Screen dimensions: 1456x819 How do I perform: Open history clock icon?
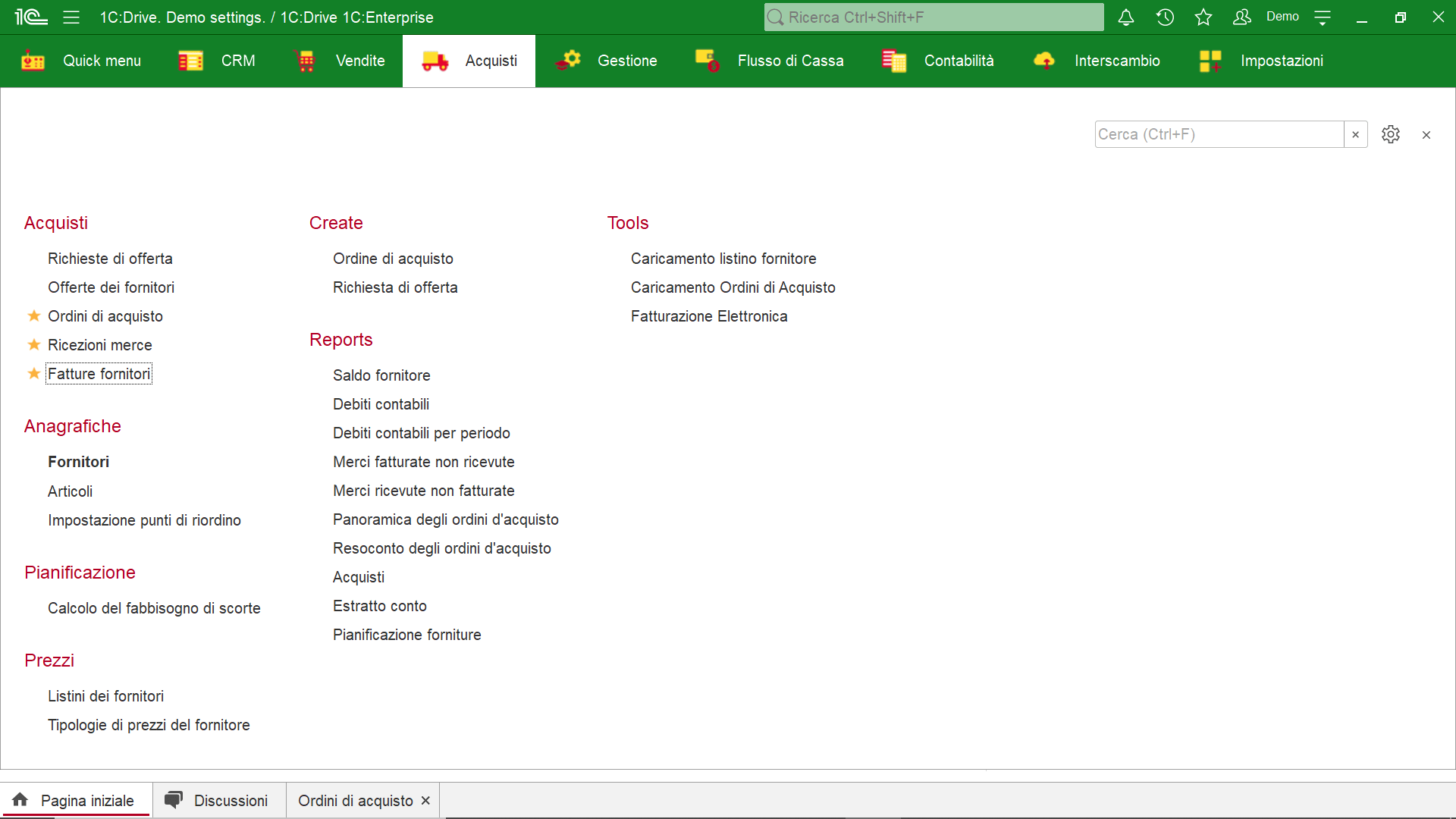point(1165,17)
